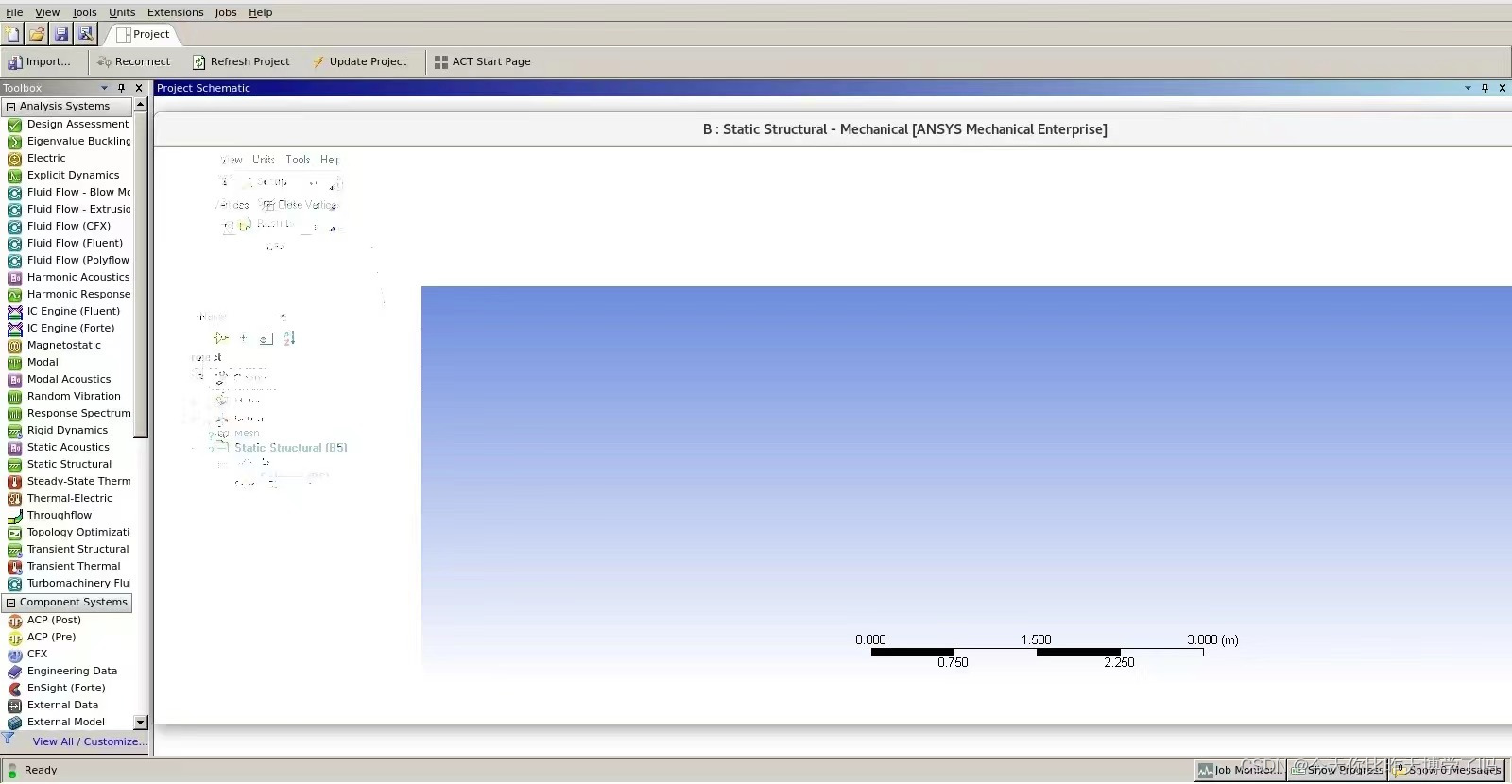Switch to the Project tab
This screenshot has height=784, width=1512.
point(143,34)
